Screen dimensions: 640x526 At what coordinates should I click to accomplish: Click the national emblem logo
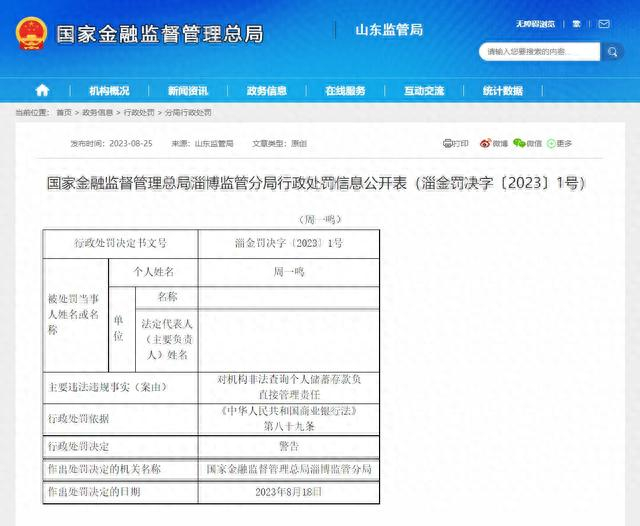pos(31,33)
